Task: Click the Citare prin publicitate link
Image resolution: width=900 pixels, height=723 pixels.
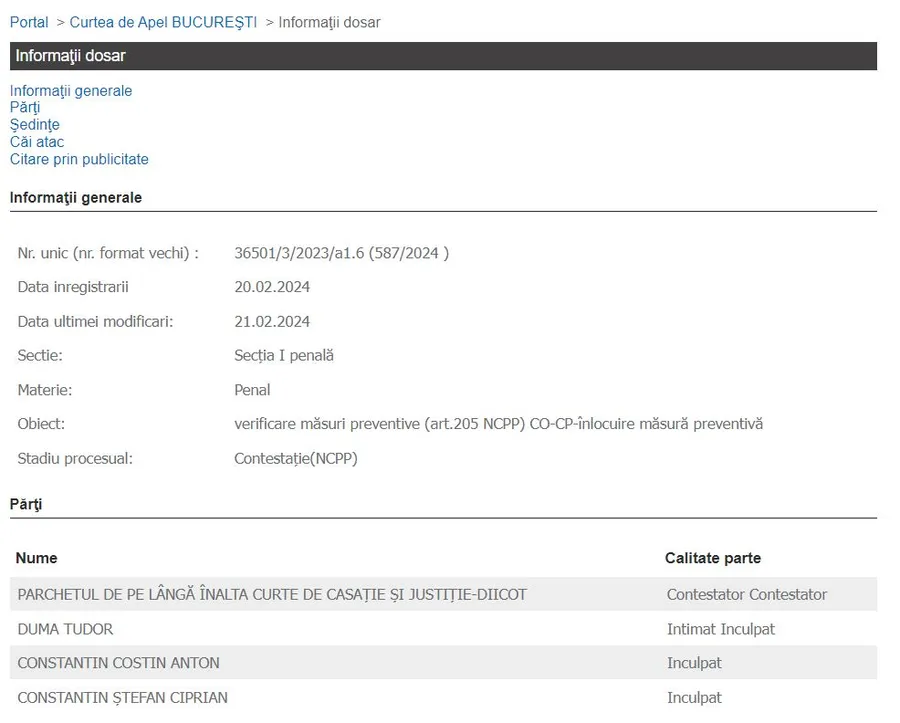Action: click(79, 159)
